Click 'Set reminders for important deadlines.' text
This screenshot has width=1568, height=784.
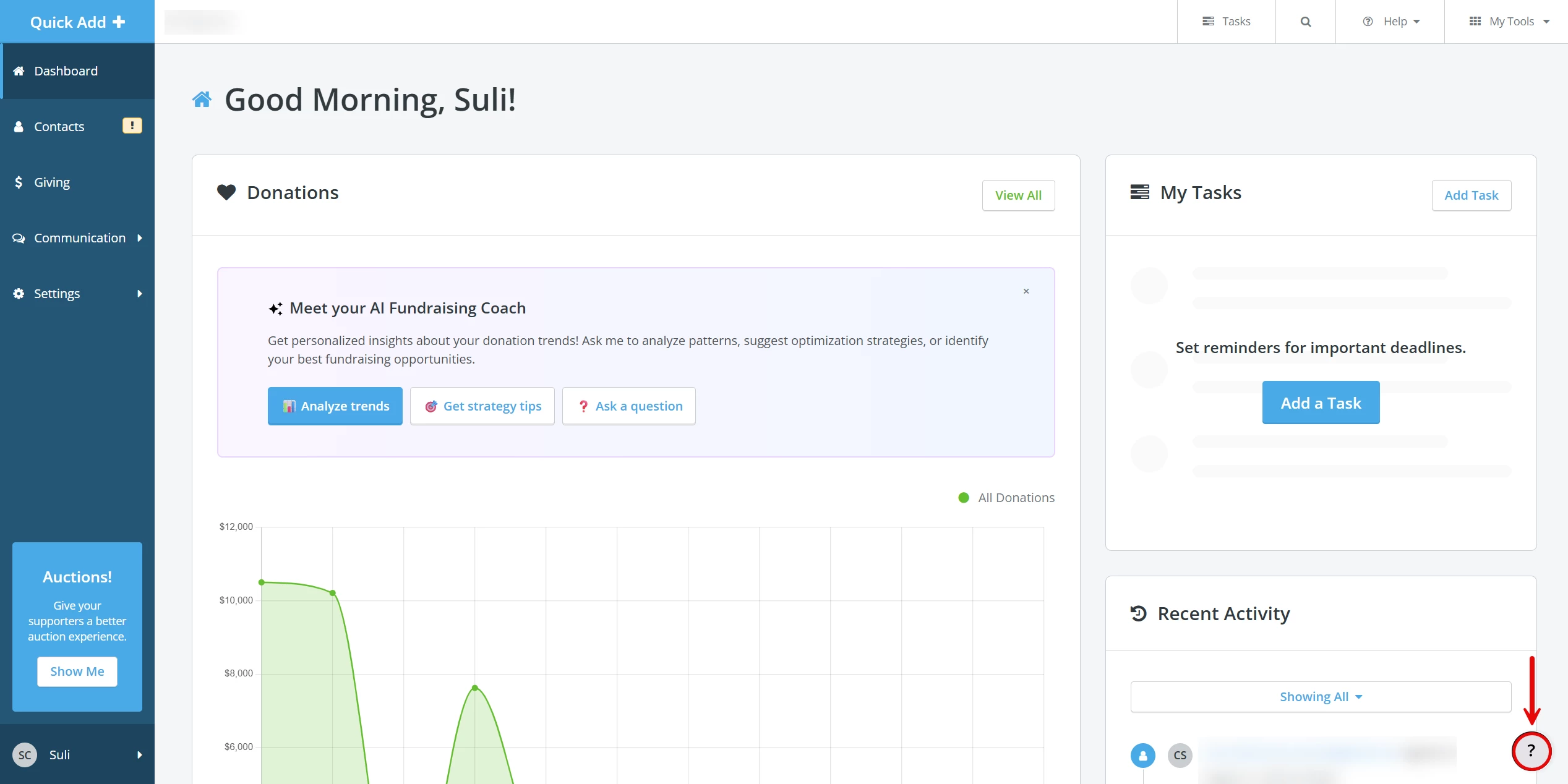click(1321, 348)
